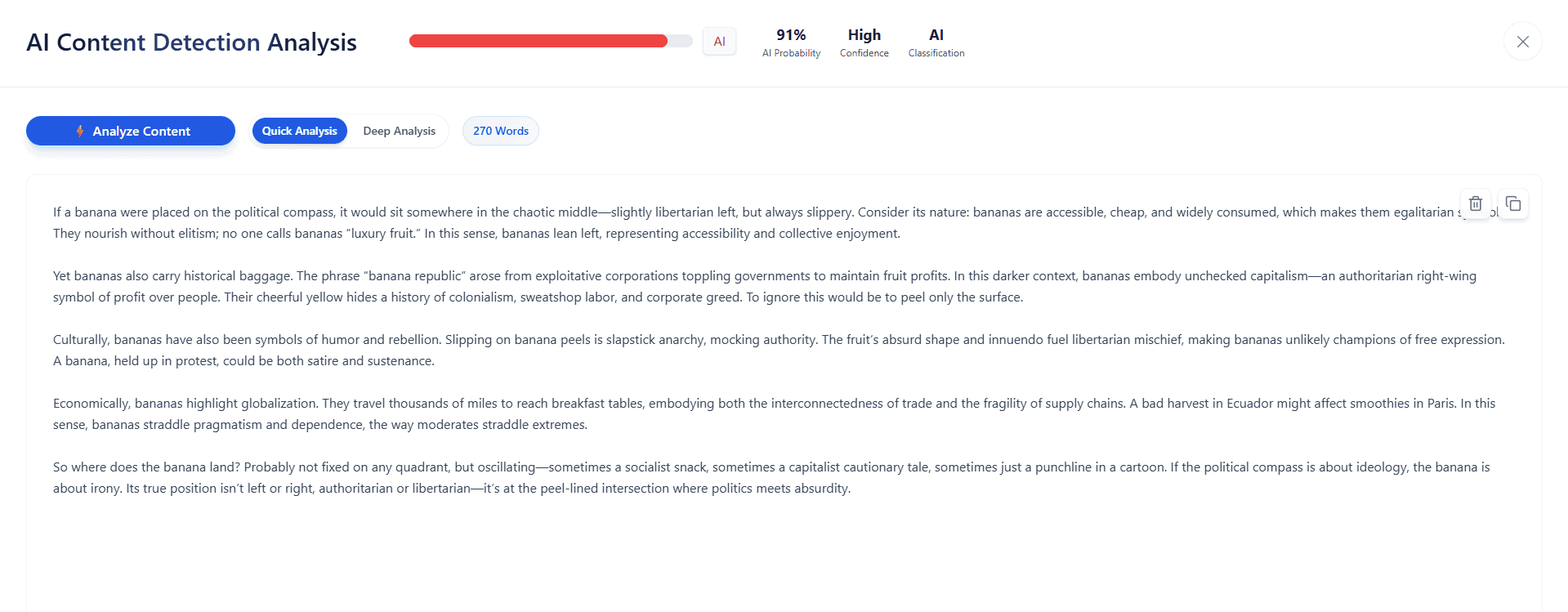Click the AI Content Detection Analysis title
Viewport: 1568px width, 612px height.
point(191,42)
